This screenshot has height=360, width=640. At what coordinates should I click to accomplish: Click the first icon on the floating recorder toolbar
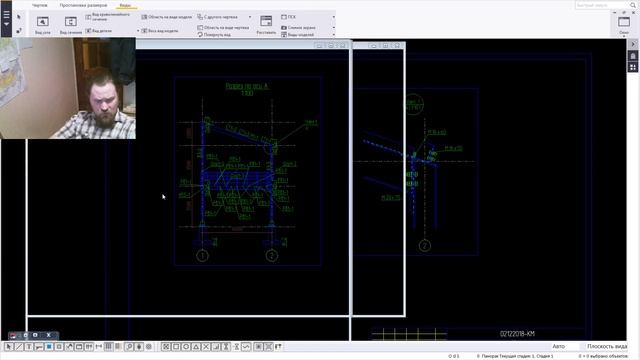click(13, 335)
